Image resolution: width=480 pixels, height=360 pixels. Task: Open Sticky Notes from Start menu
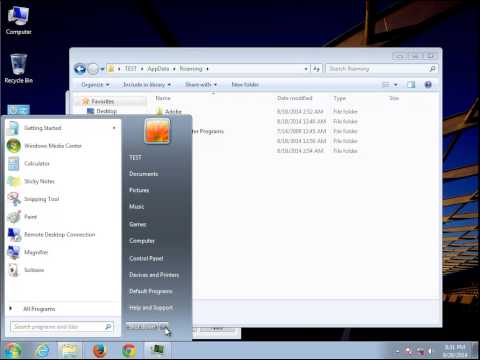click(x=62, y=181)
